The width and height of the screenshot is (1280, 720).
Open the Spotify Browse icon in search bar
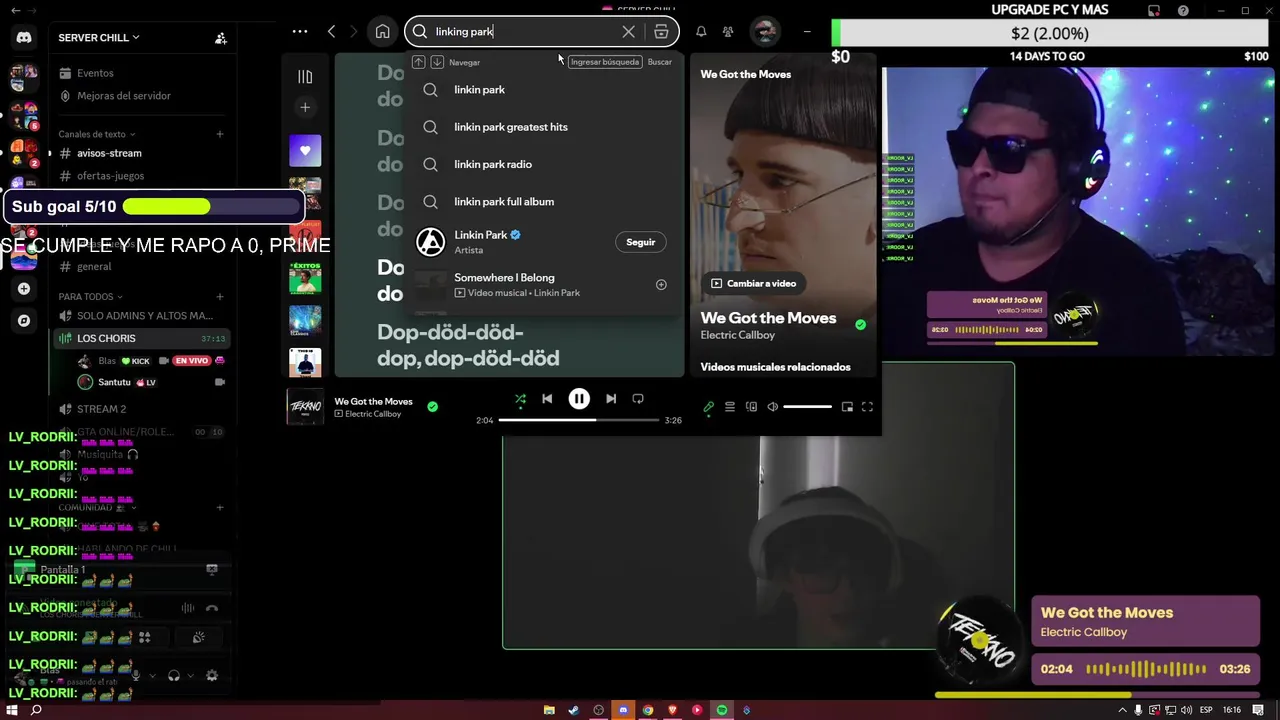[x=661, y=32]
